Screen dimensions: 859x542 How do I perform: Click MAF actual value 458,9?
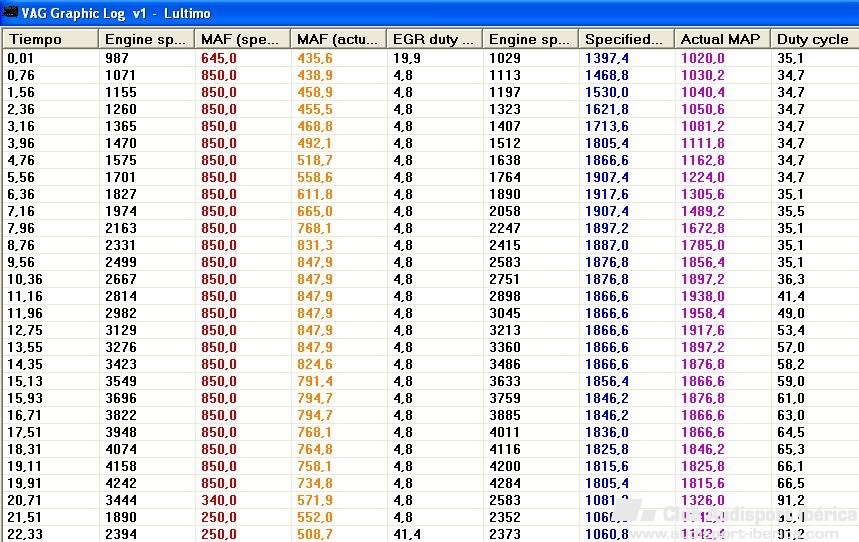tap(315, 92)
